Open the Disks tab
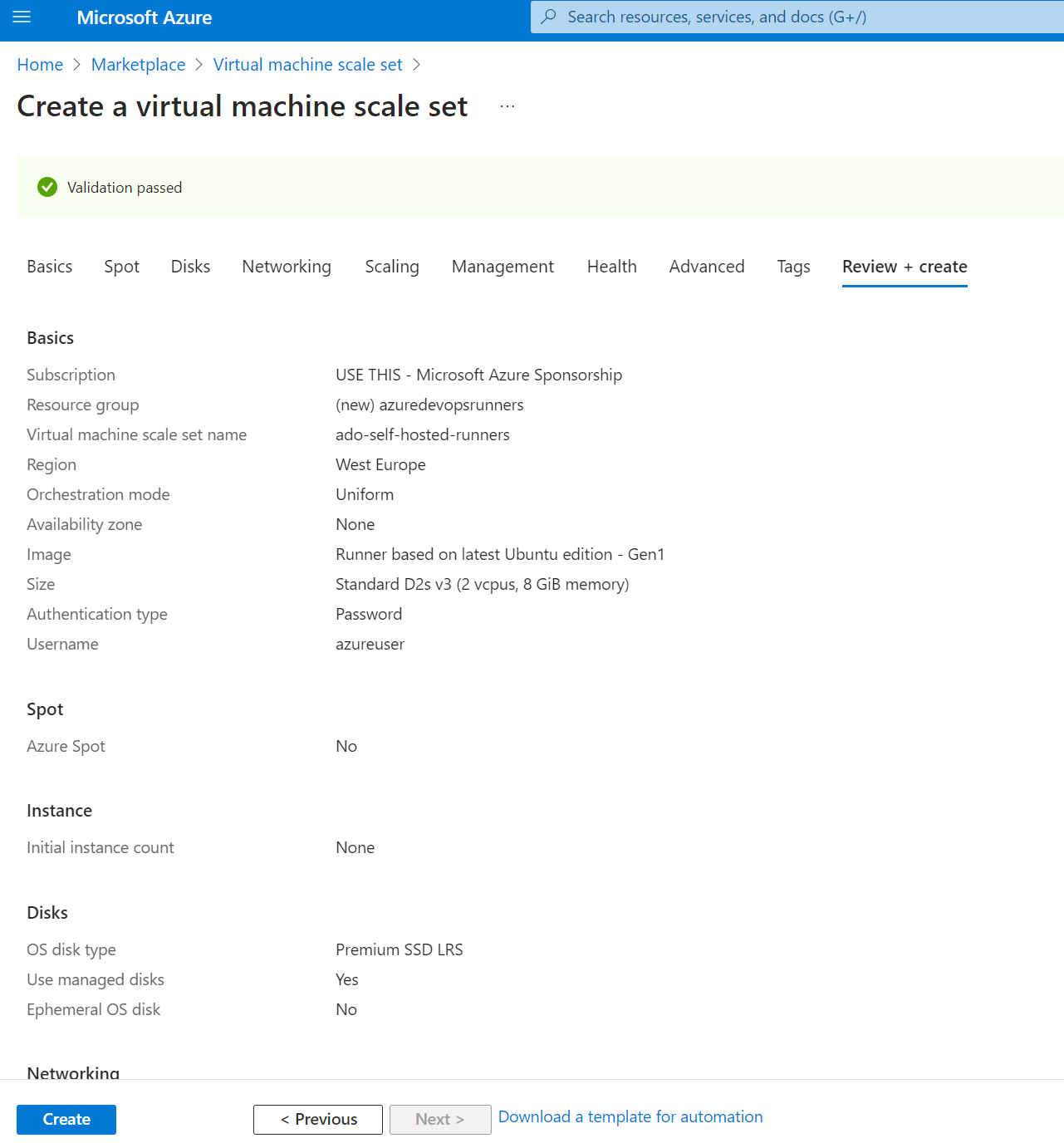Viewport: 1064px width, 1143px height. click(190, 267)
